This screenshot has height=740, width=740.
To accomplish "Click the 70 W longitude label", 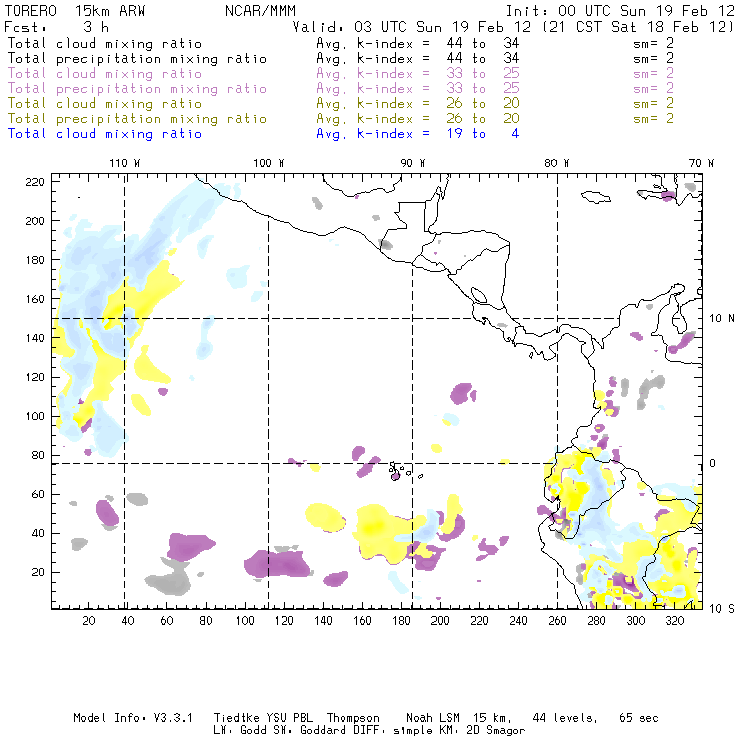I will pos(701,163).
